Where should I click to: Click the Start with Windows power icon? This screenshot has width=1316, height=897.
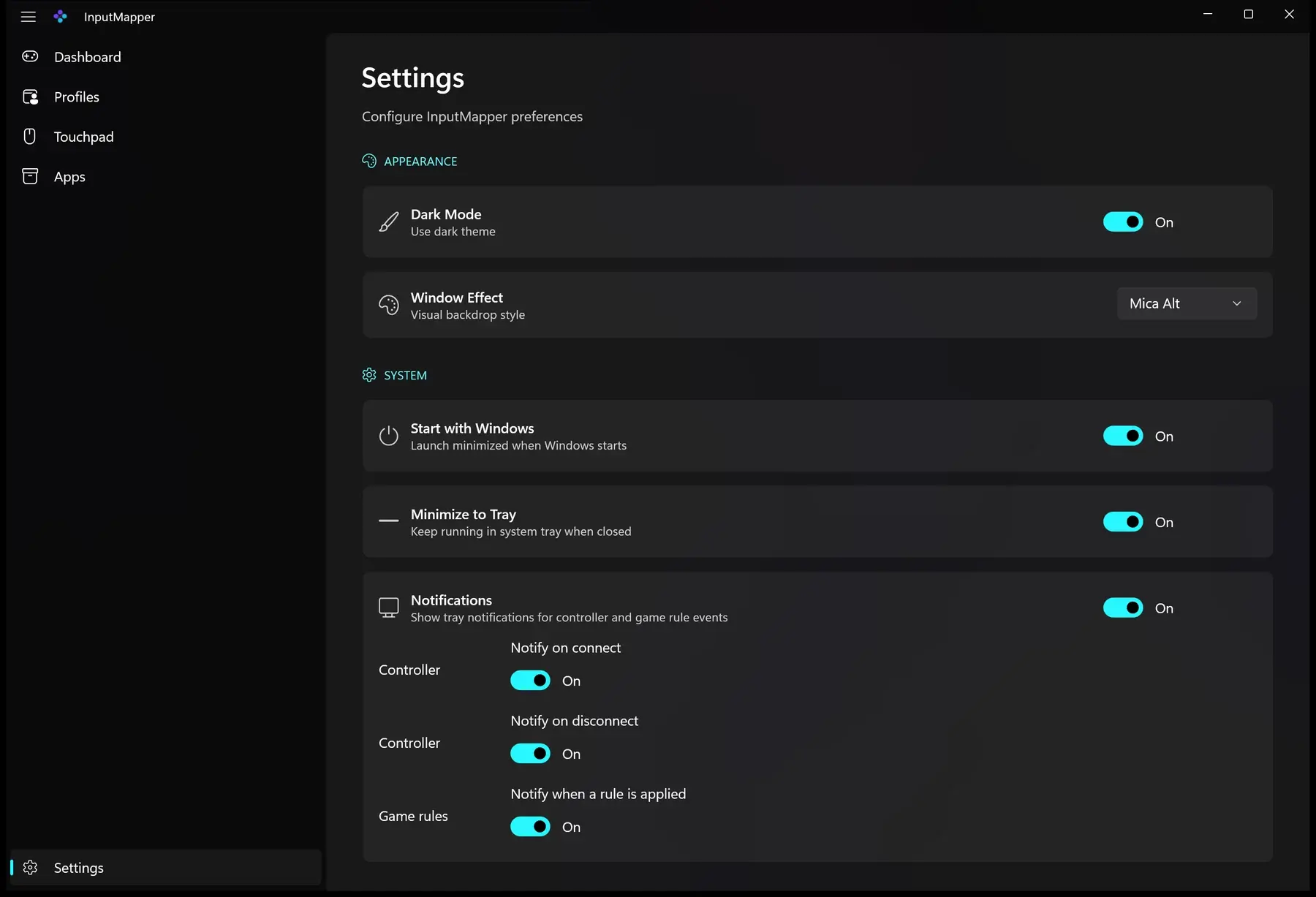389,436
